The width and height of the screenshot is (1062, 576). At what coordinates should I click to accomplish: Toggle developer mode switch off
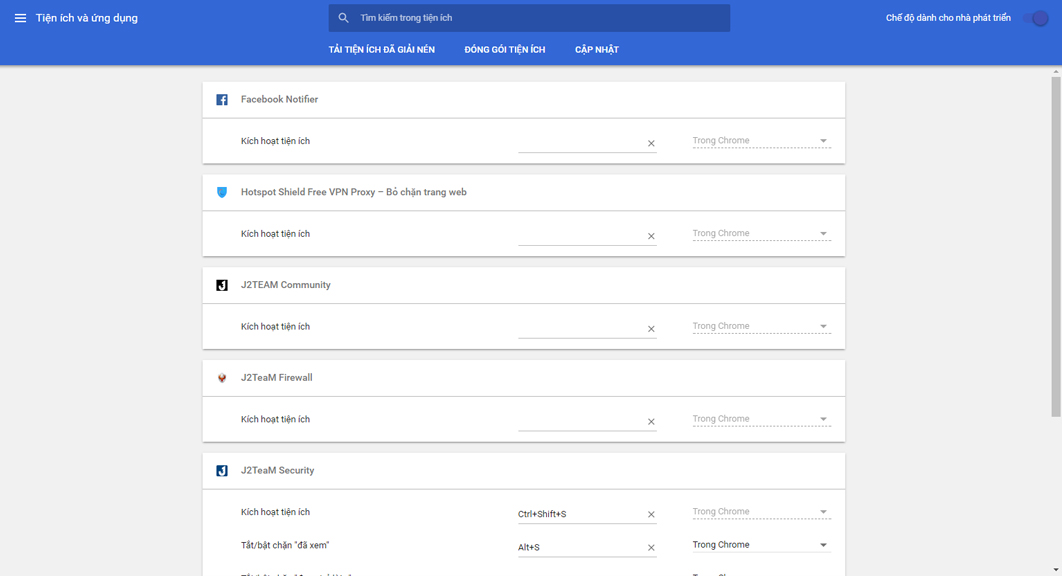tap(1036, 18)
